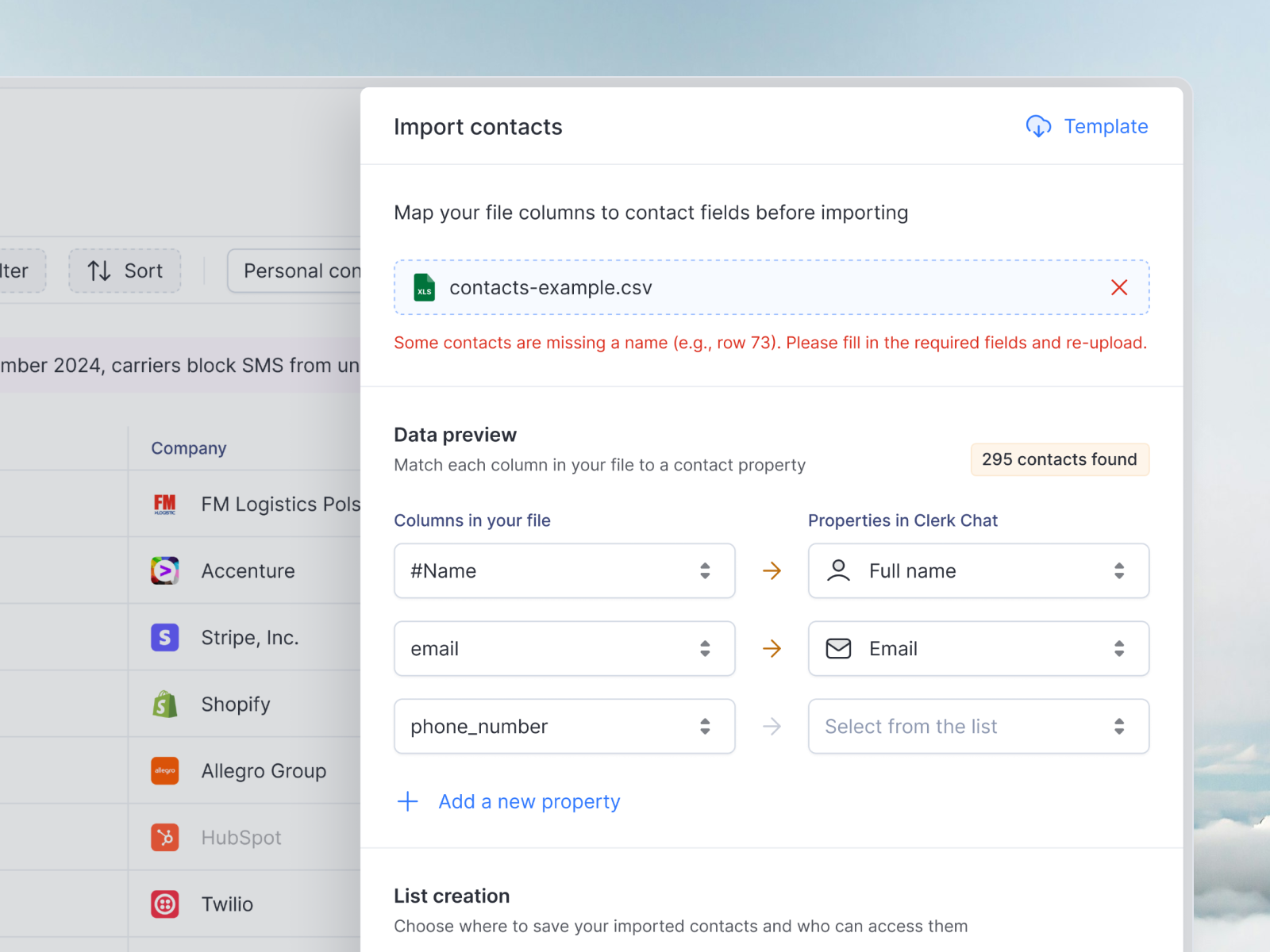Click the carriers block SMS notice banner
1270x952 pixels.
click(180, 365)
